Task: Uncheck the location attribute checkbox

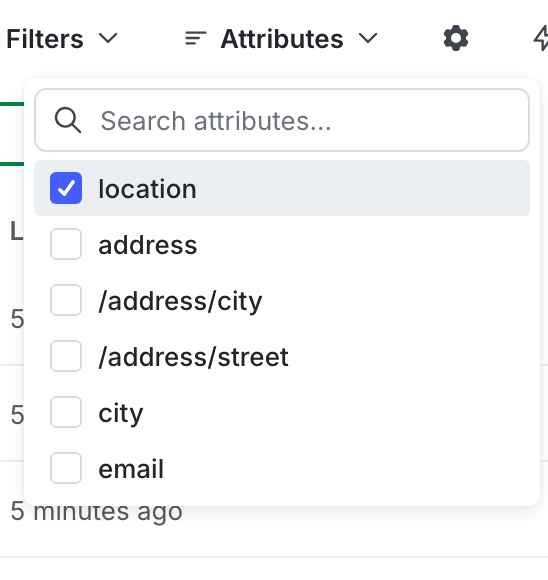Action: 66,188
